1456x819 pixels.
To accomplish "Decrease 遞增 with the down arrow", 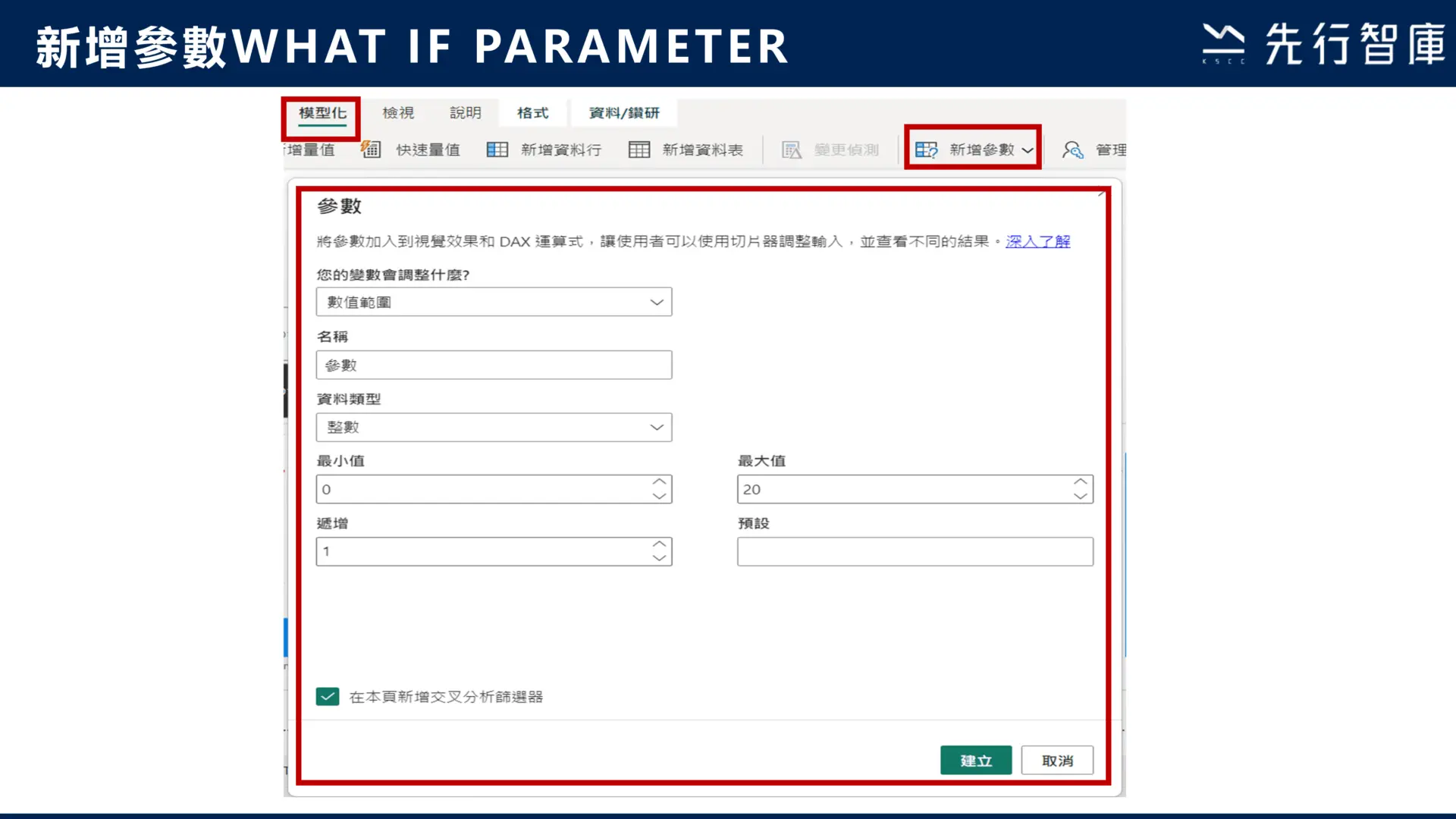I will click(659, 558).
